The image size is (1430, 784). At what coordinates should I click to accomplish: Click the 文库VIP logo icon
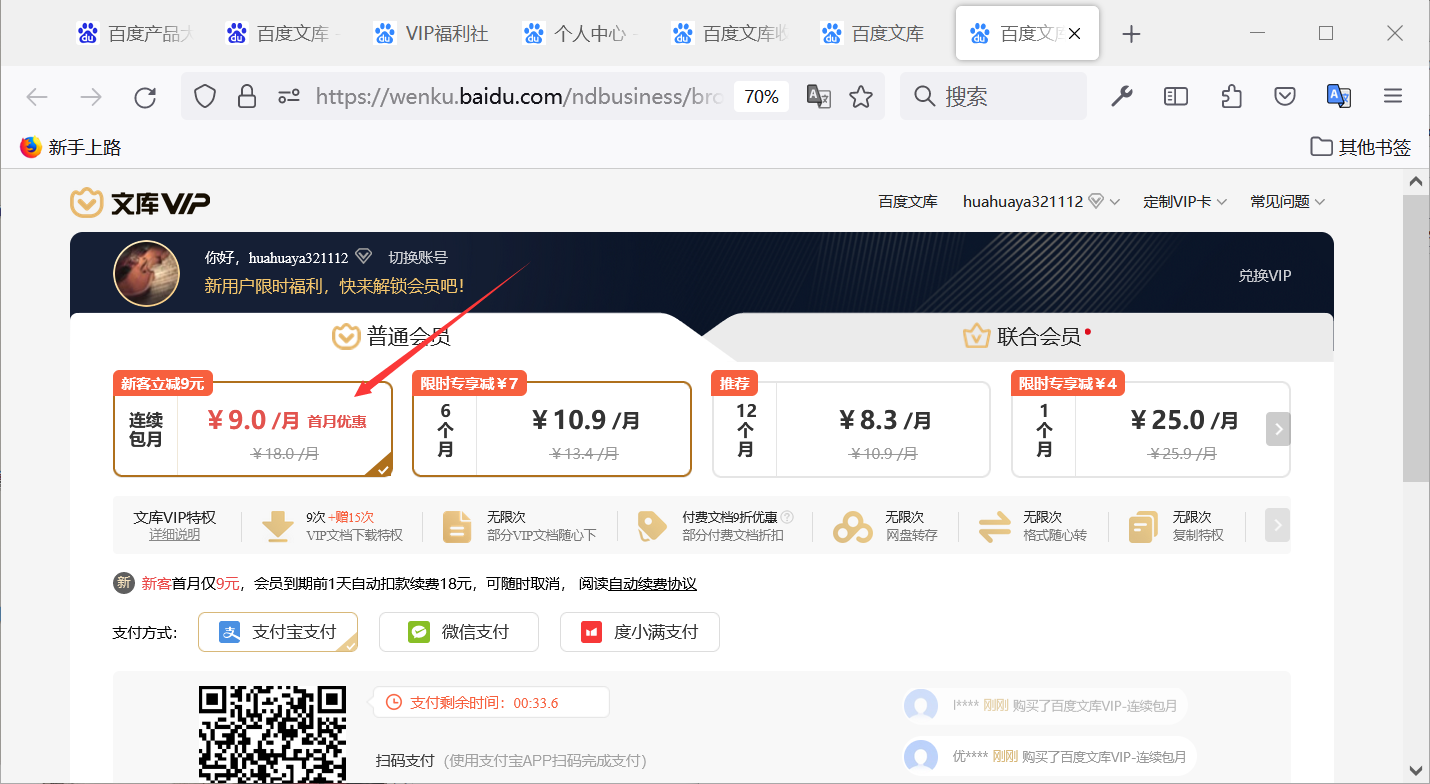[86, 201]
